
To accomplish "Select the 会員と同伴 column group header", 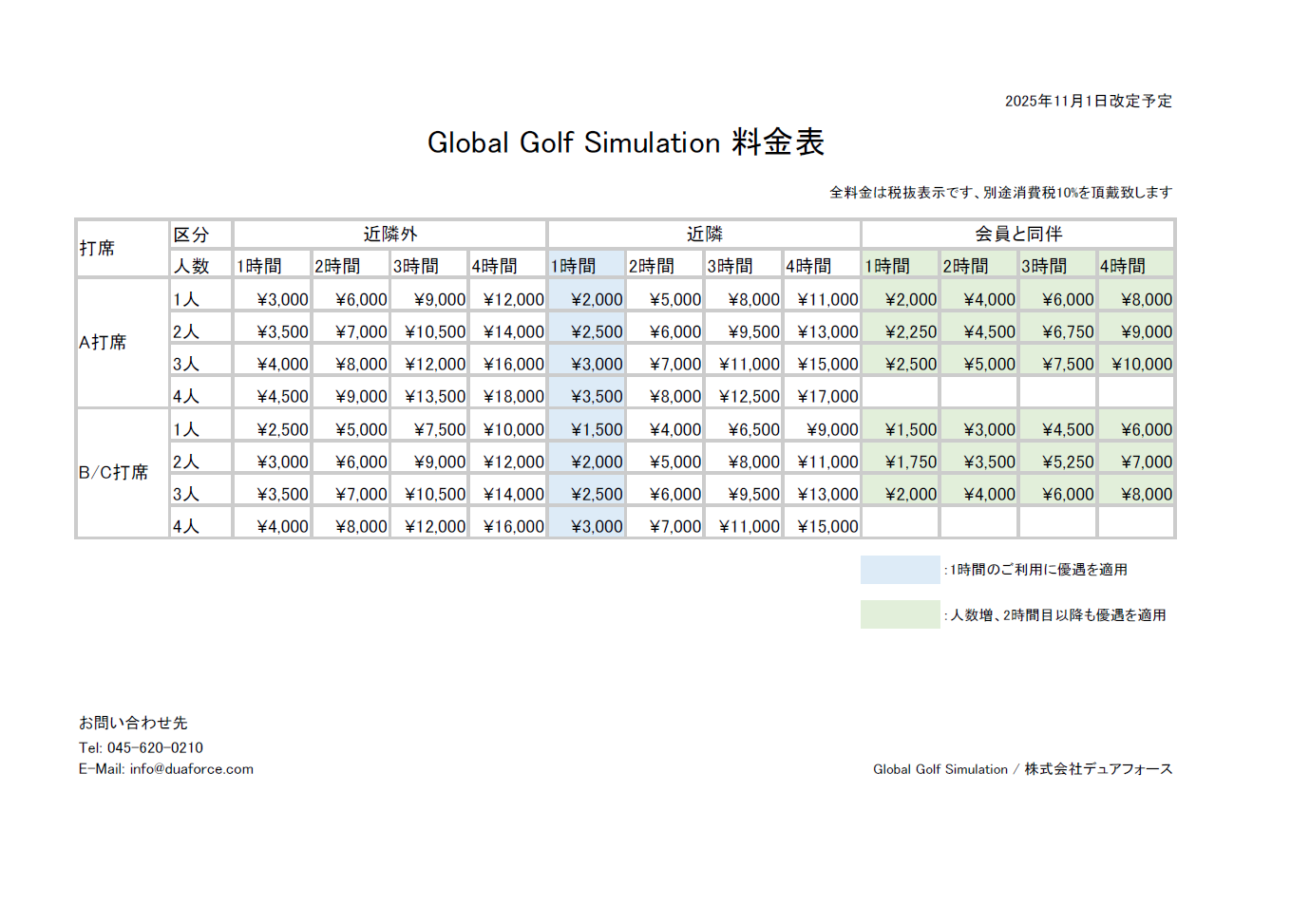I will coord(1017,235).
